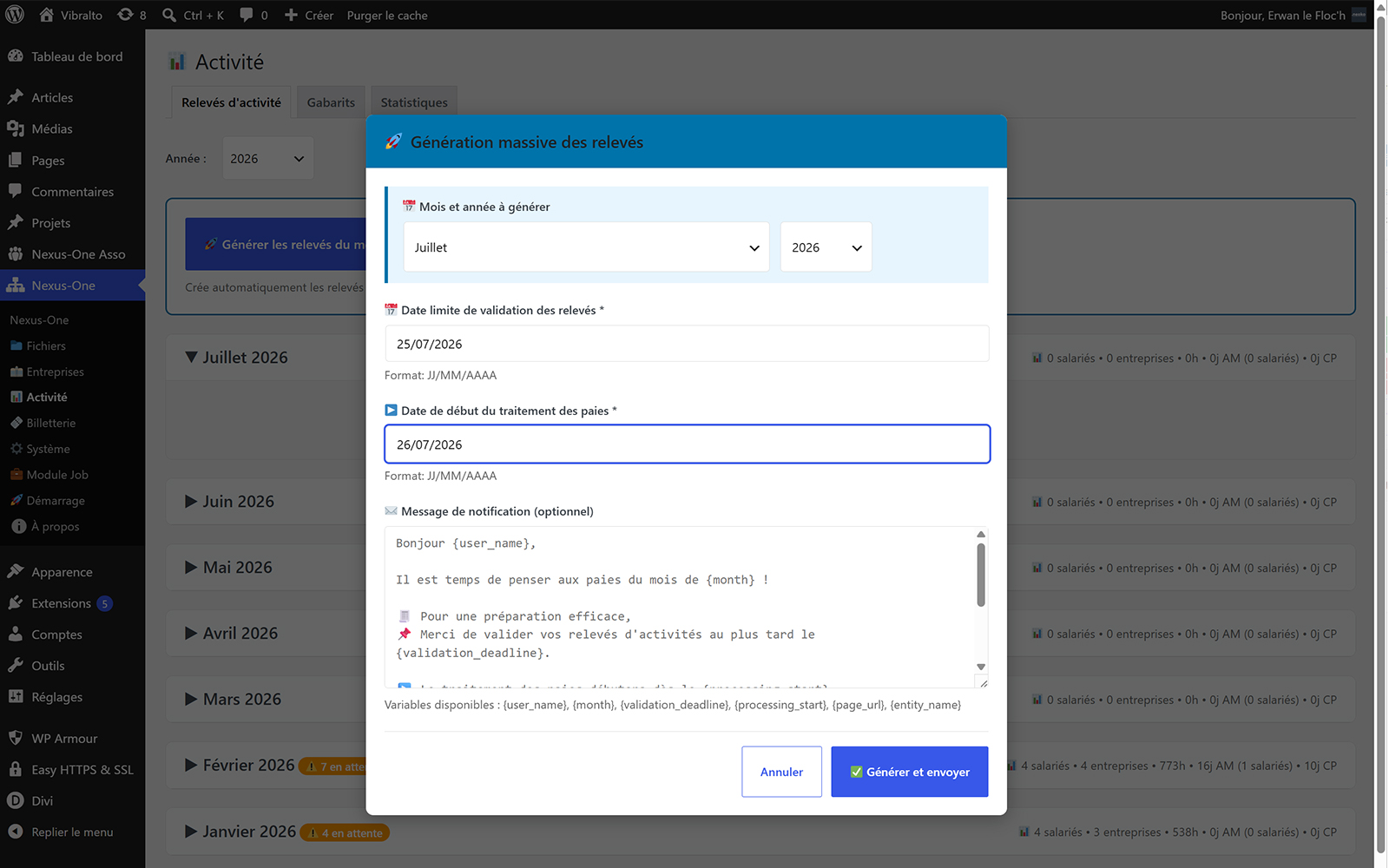Cancel with the Annuler button
1389x868 pixels.
coord(781,772)
